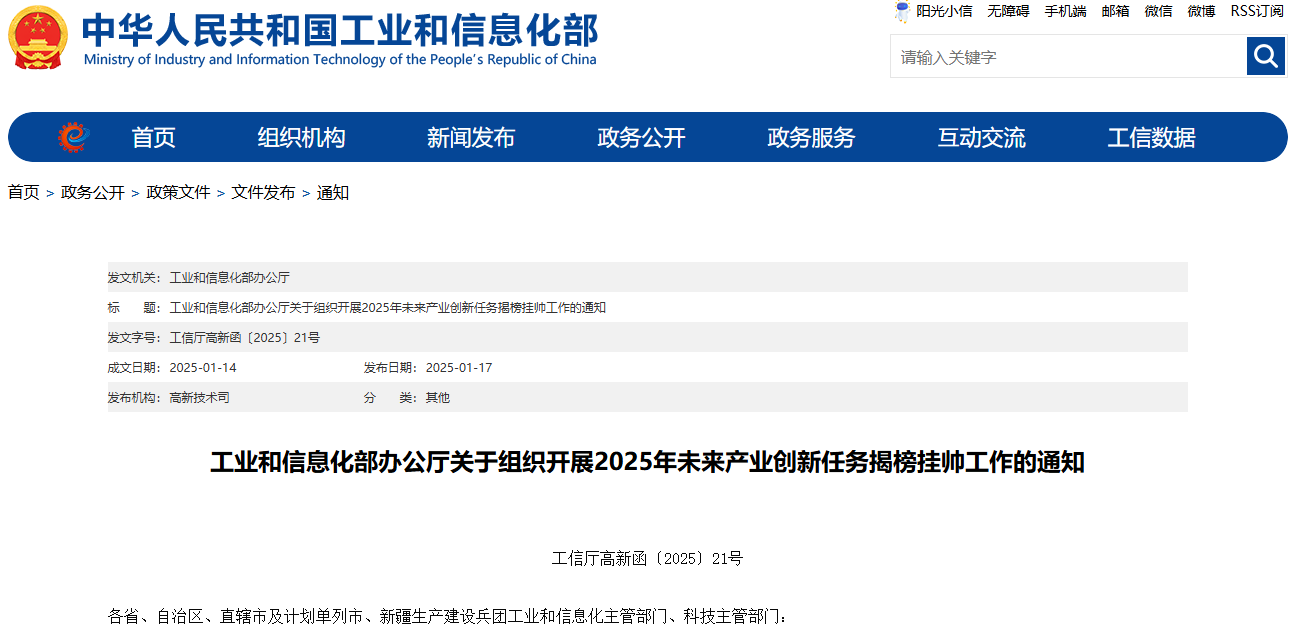The width and height of the screenshot is (1301, 633).
Task: Open the 微信 link at top
Action: (x=1158, y=11)
